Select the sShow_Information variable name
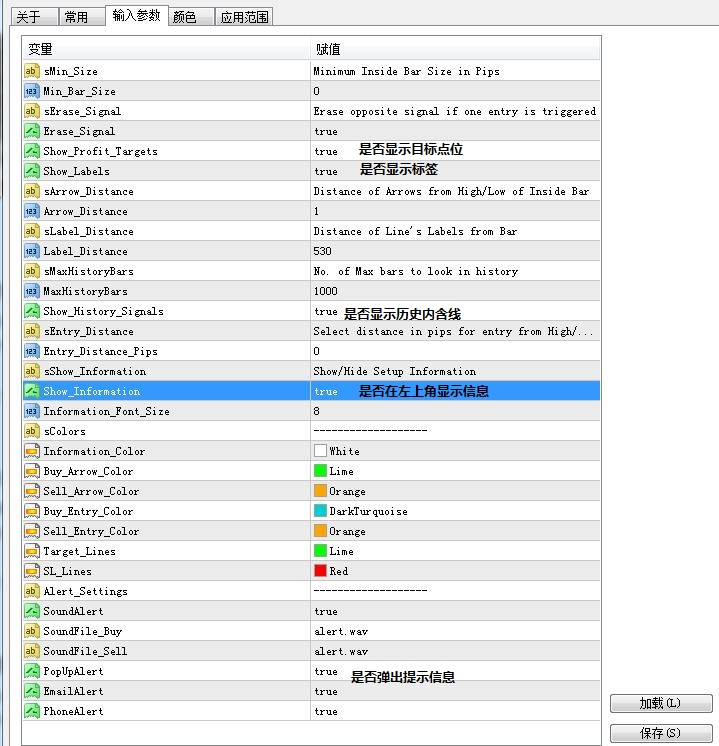Screen dimensions: 719x746 click(95, 371)
